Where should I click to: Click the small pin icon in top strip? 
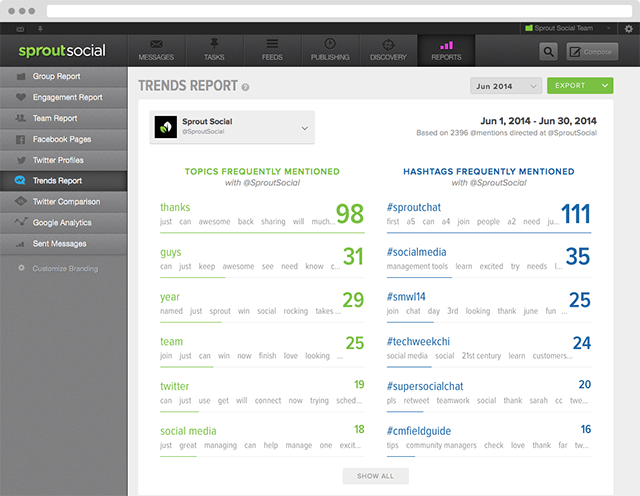40,29
